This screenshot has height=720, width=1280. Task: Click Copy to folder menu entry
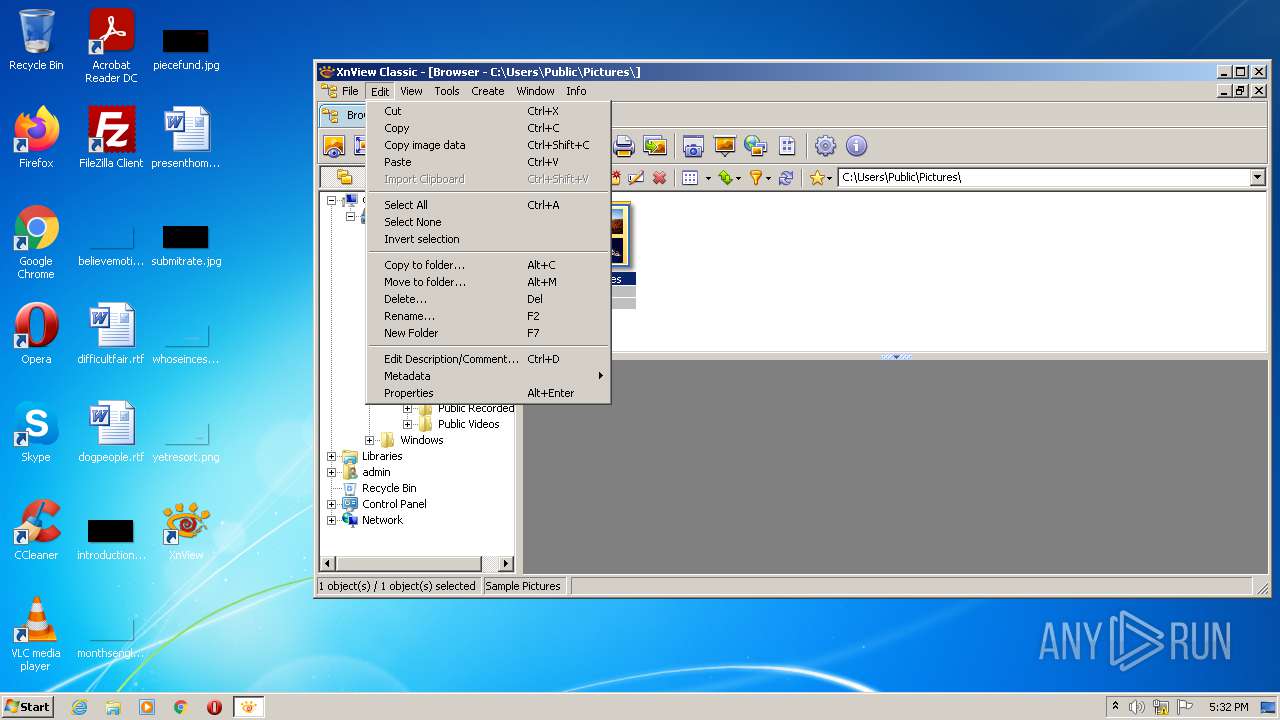pyautogui.click(x=424, y=265)
